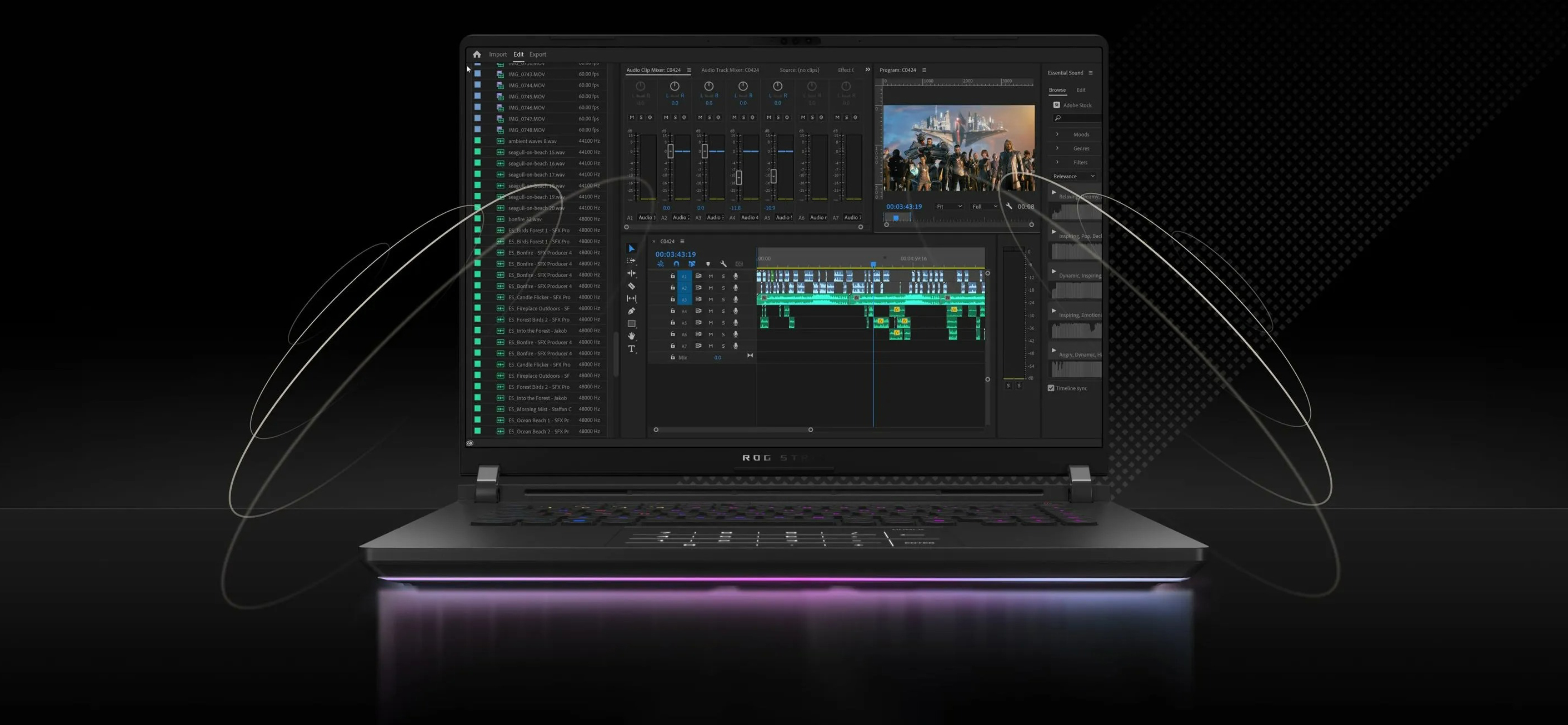Open C0424 timeline panel menu
This screenshot has height=725, width=1568.
(682, 241)
